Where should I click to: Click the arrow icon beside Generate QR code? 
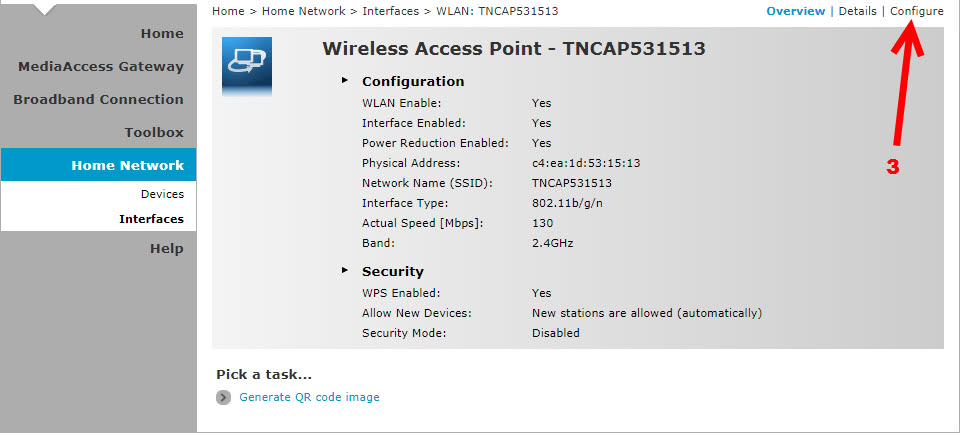[224, 397]
